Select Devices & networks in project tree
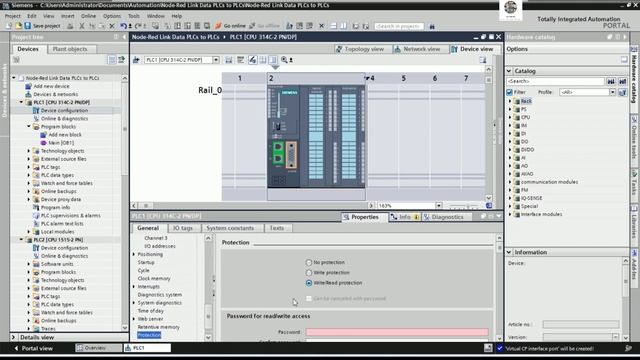 coord(56,94)
